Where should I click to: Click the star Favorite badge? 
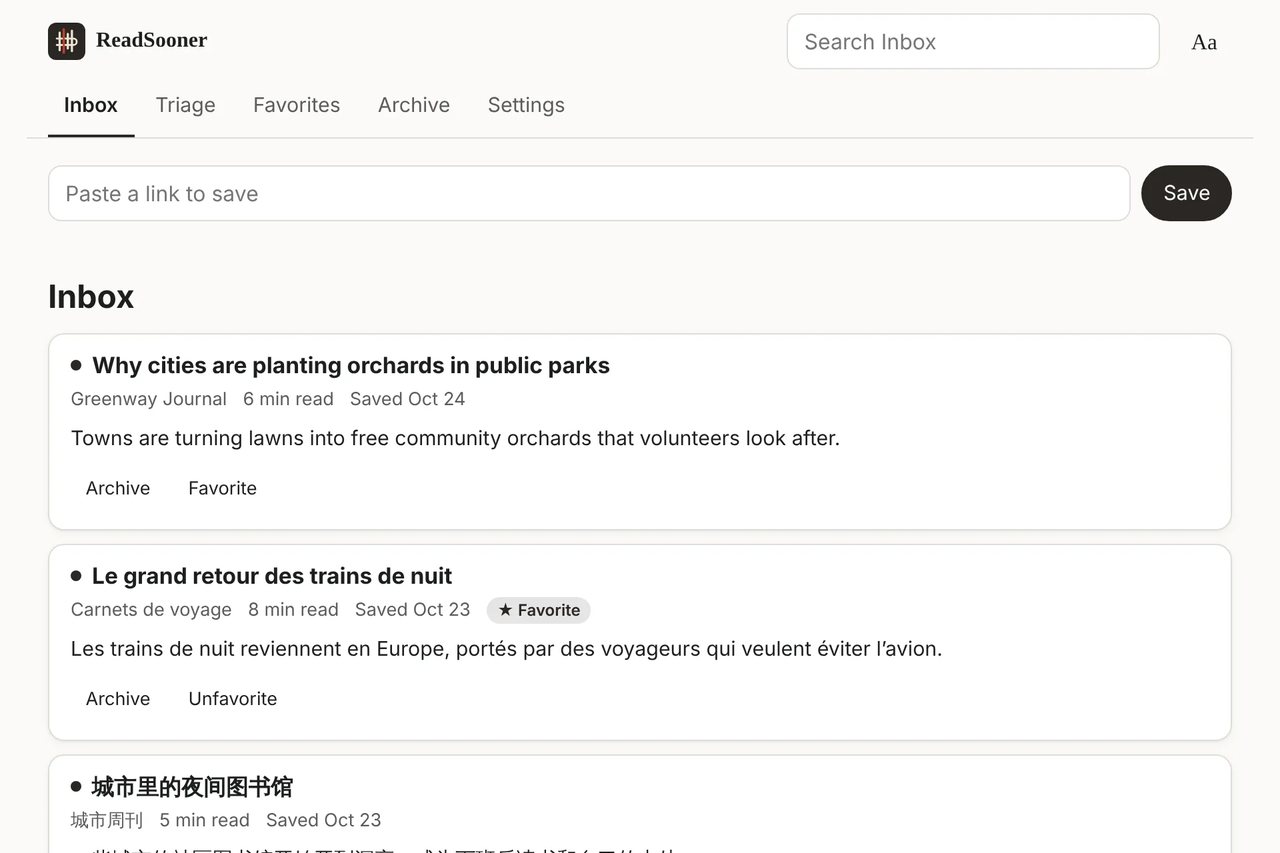click(x=539, y=610)
